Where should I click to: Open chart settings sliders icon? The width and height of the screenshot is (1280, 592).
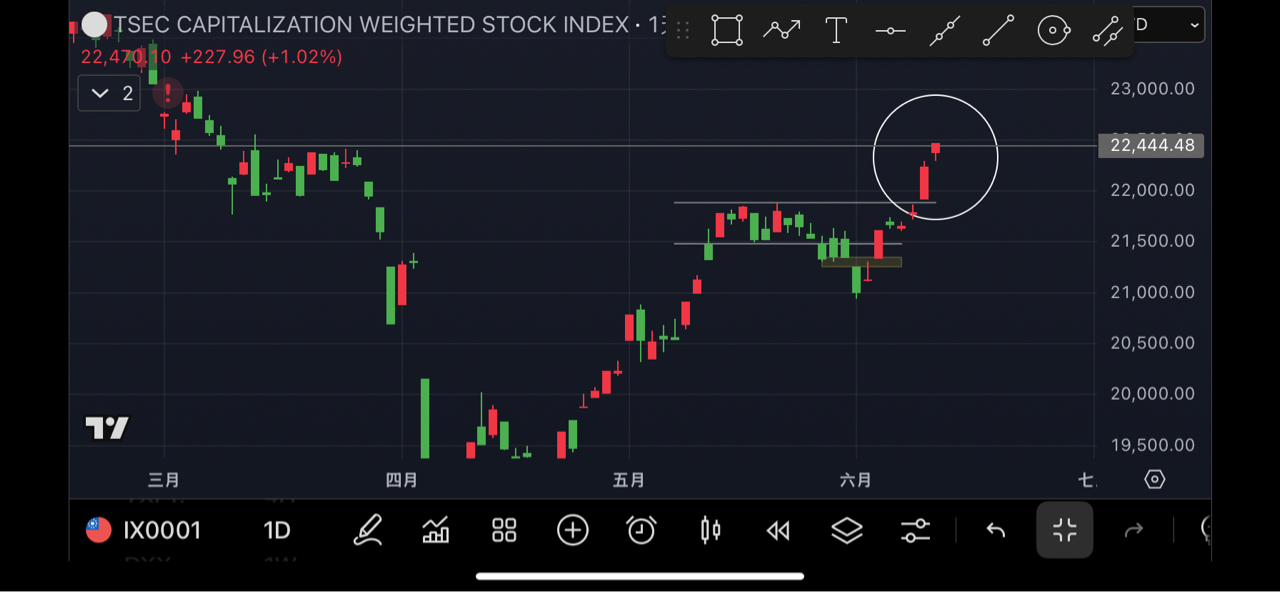[x=915, y=530]
